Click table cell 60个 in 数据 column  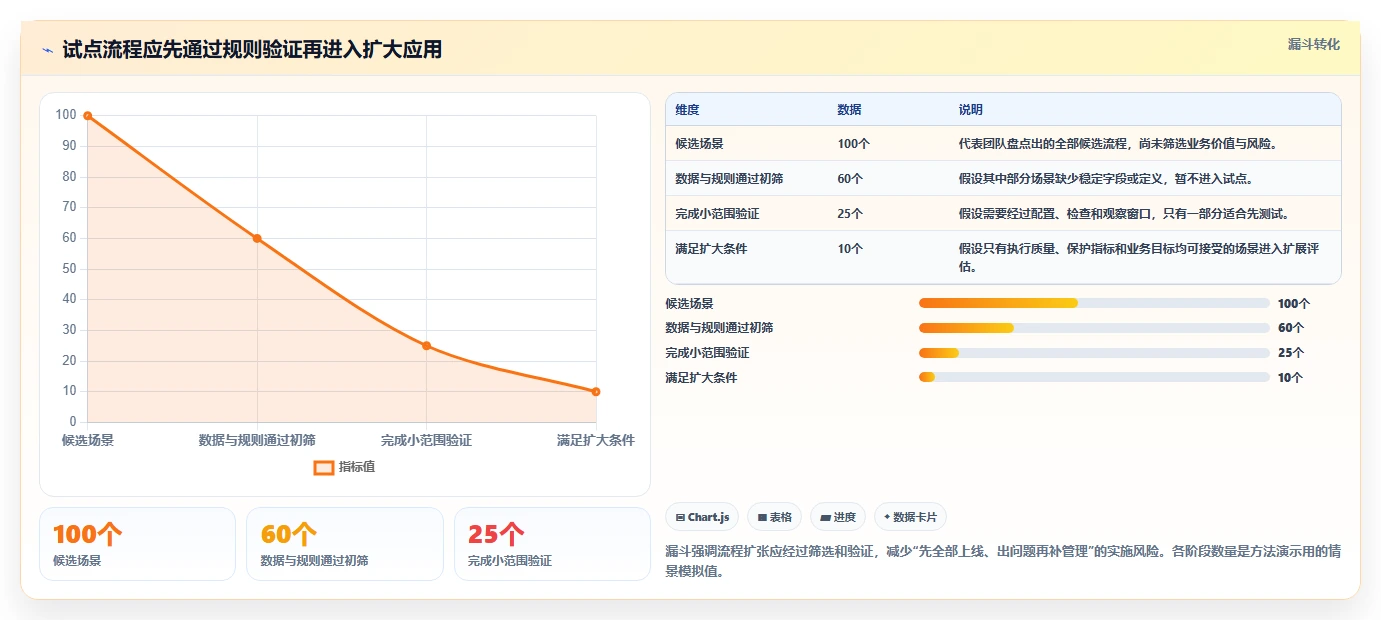[x=850, y=179]
